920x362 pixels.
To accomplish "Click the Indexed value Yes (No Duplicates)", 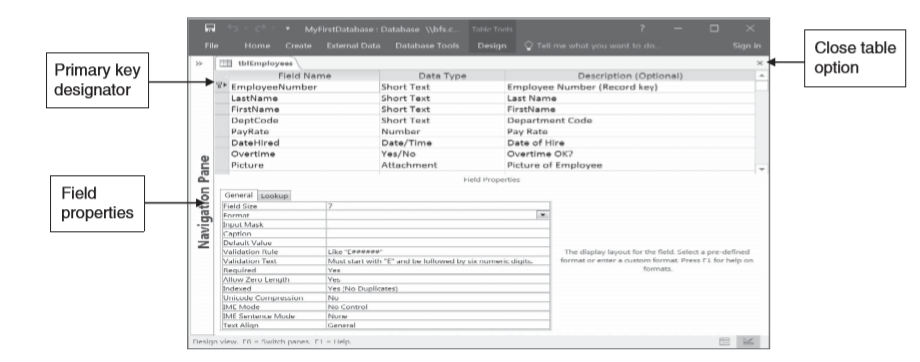I will click(438, 289).
